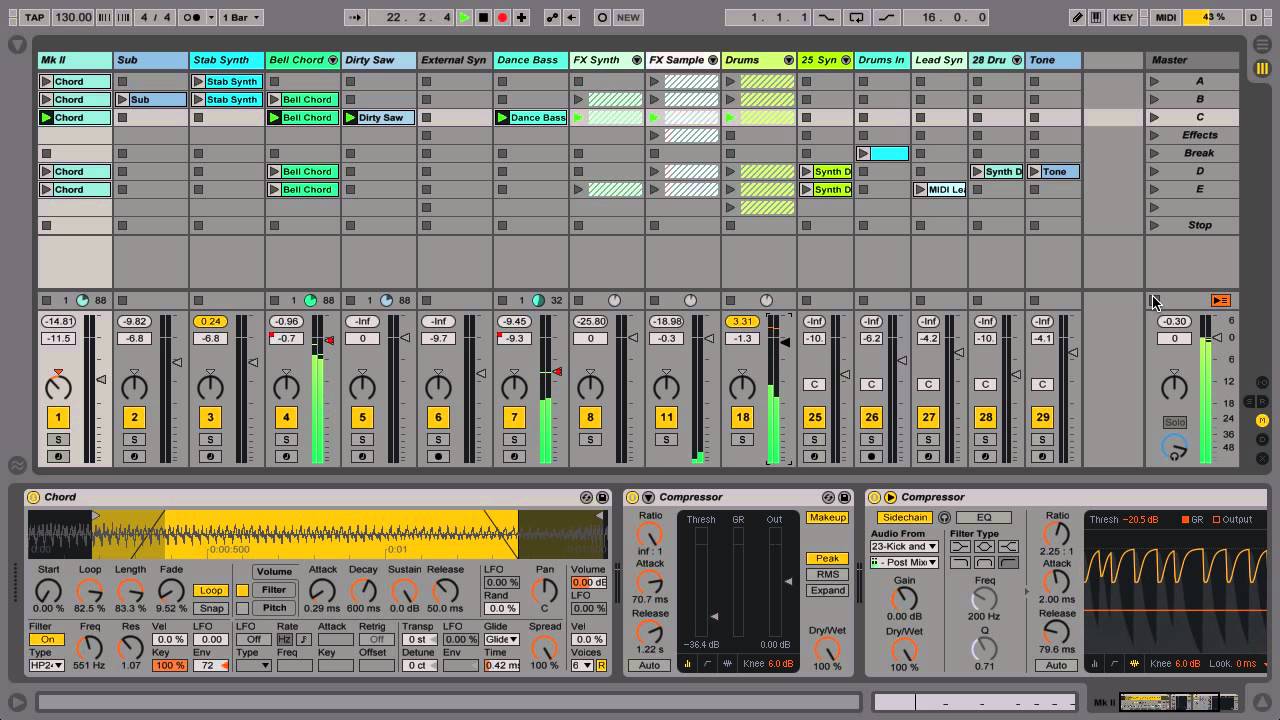The width and height of the screenshot is (1280, 720).
Task: Click the back-to-arrangement orange icon above Master
Action: 1221,300
